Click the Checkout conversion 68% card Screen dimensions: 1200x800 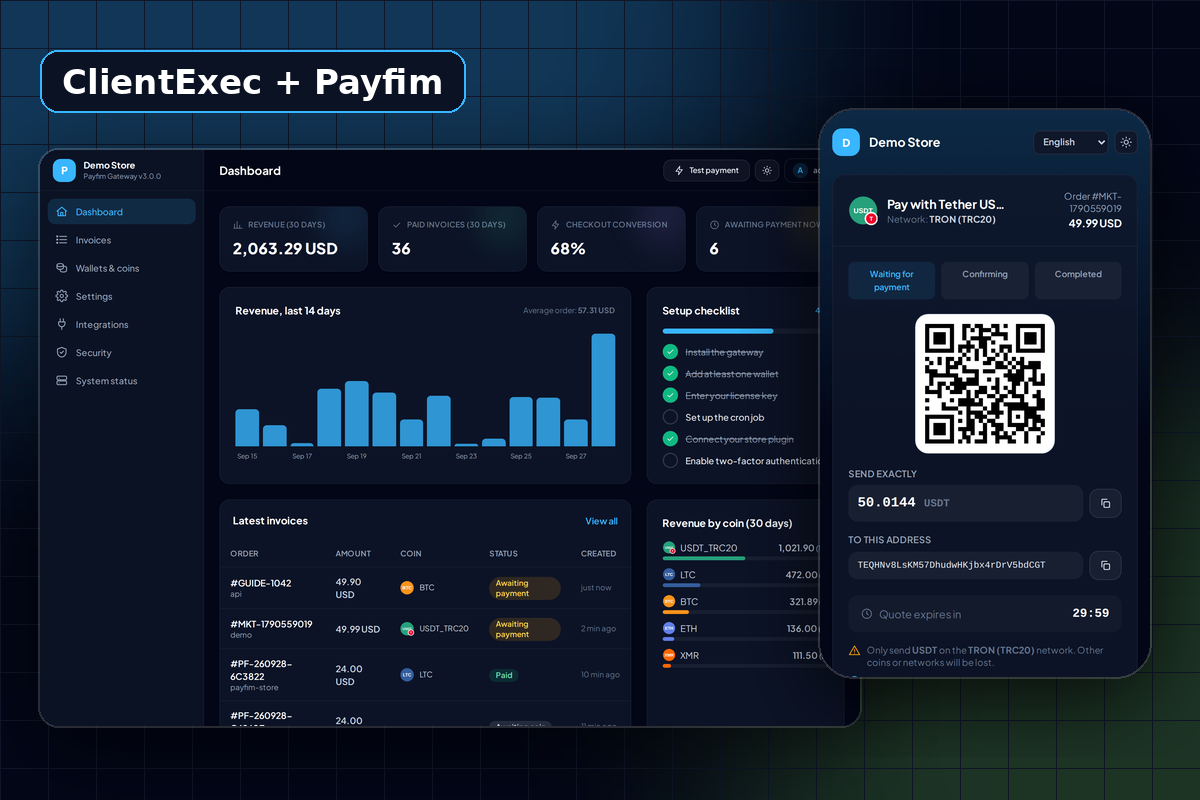[x=611, y=239]
